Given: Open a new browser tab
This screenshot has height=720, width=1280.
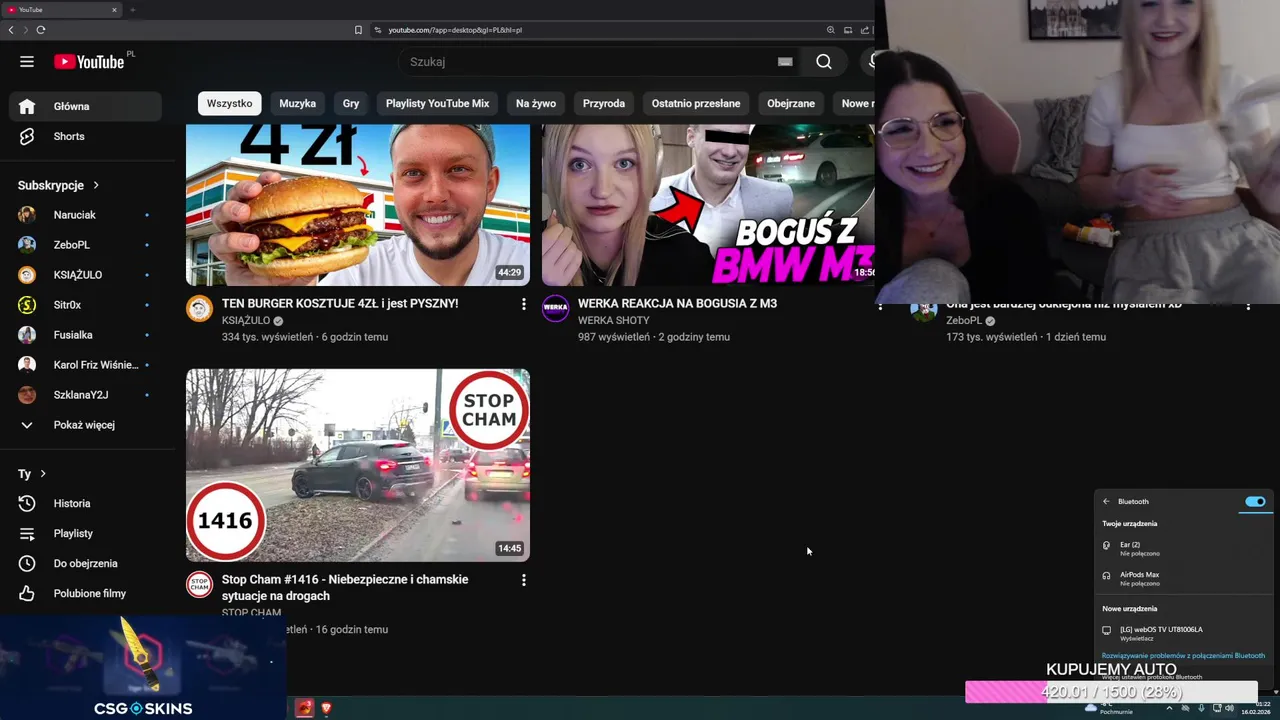Looking at the screenshot, I should coord(132,10).
